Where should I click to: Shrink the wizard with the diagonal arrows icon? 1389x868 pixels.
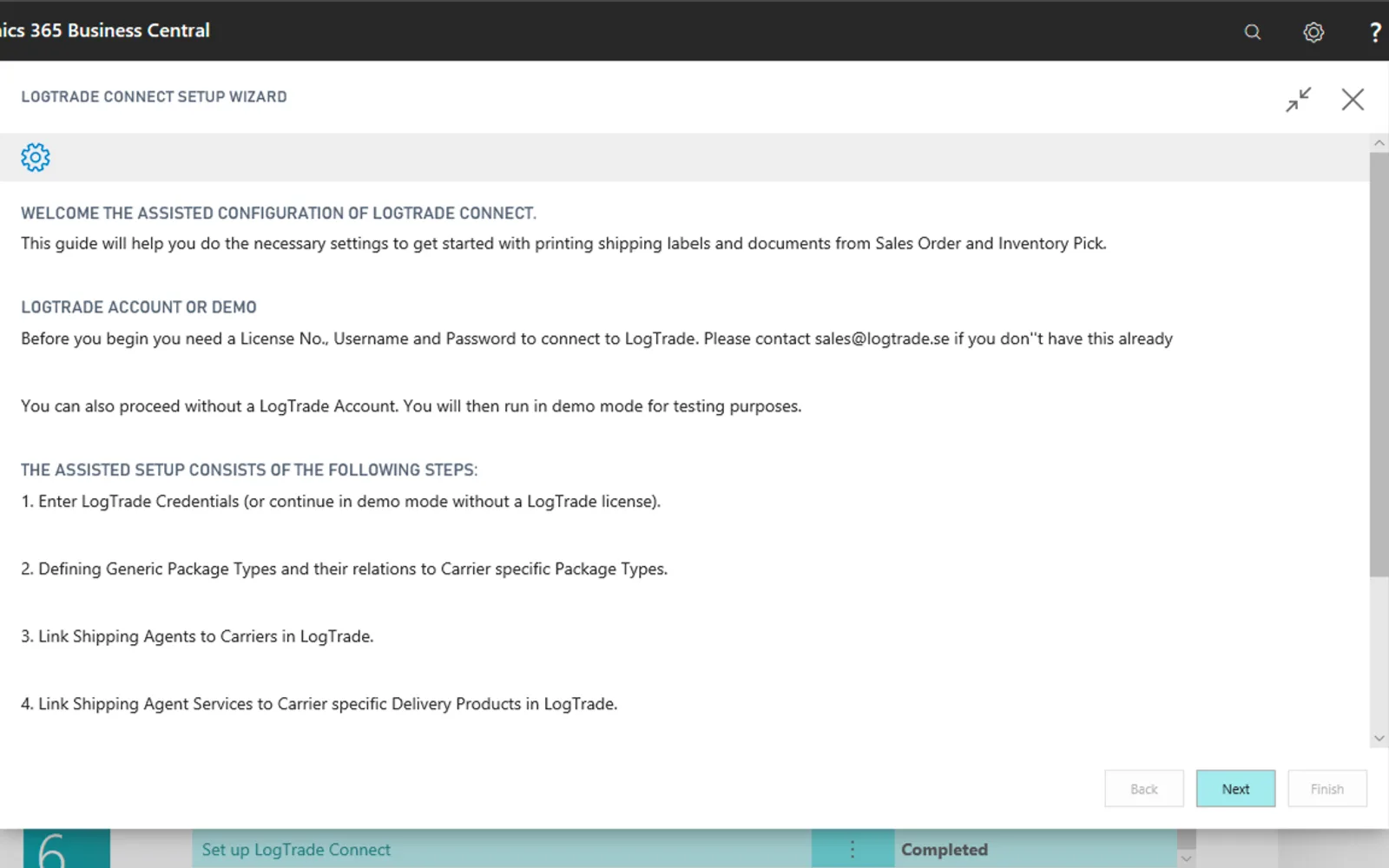(1299, 100)
